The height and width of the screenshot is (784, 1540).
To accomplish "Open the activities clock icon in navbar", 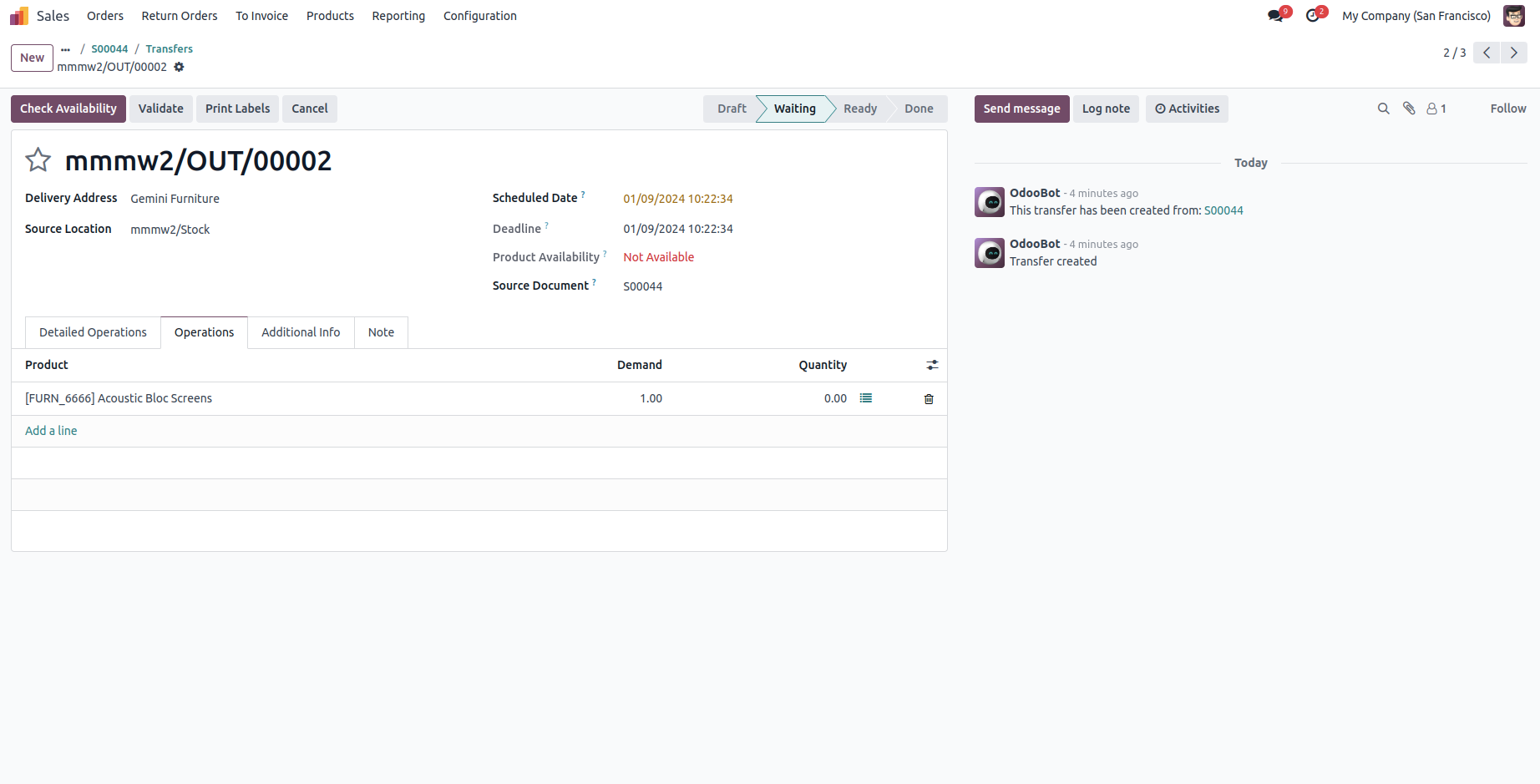I will [1313, 16].
